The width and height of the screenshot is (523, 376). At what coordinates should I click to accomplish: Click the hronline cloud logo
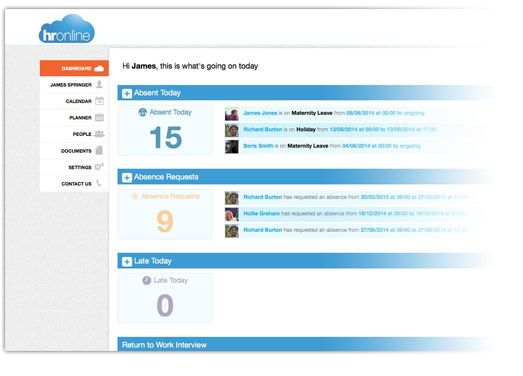66,29
